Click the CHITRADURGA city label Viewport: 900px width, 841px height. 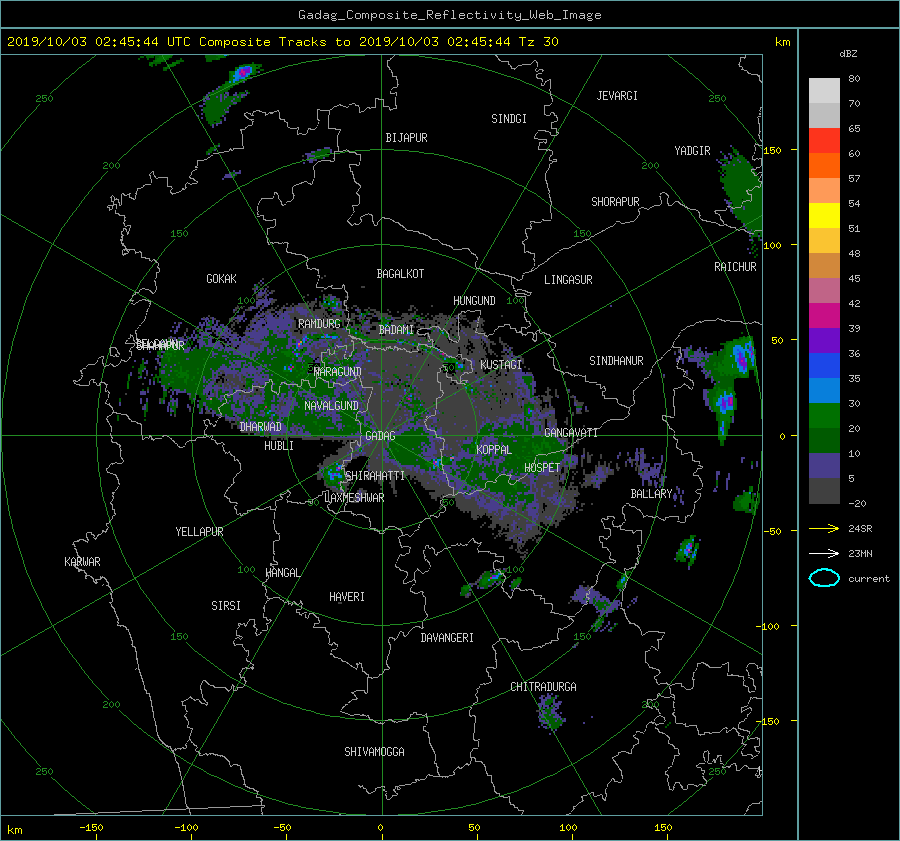pos(543,687)
